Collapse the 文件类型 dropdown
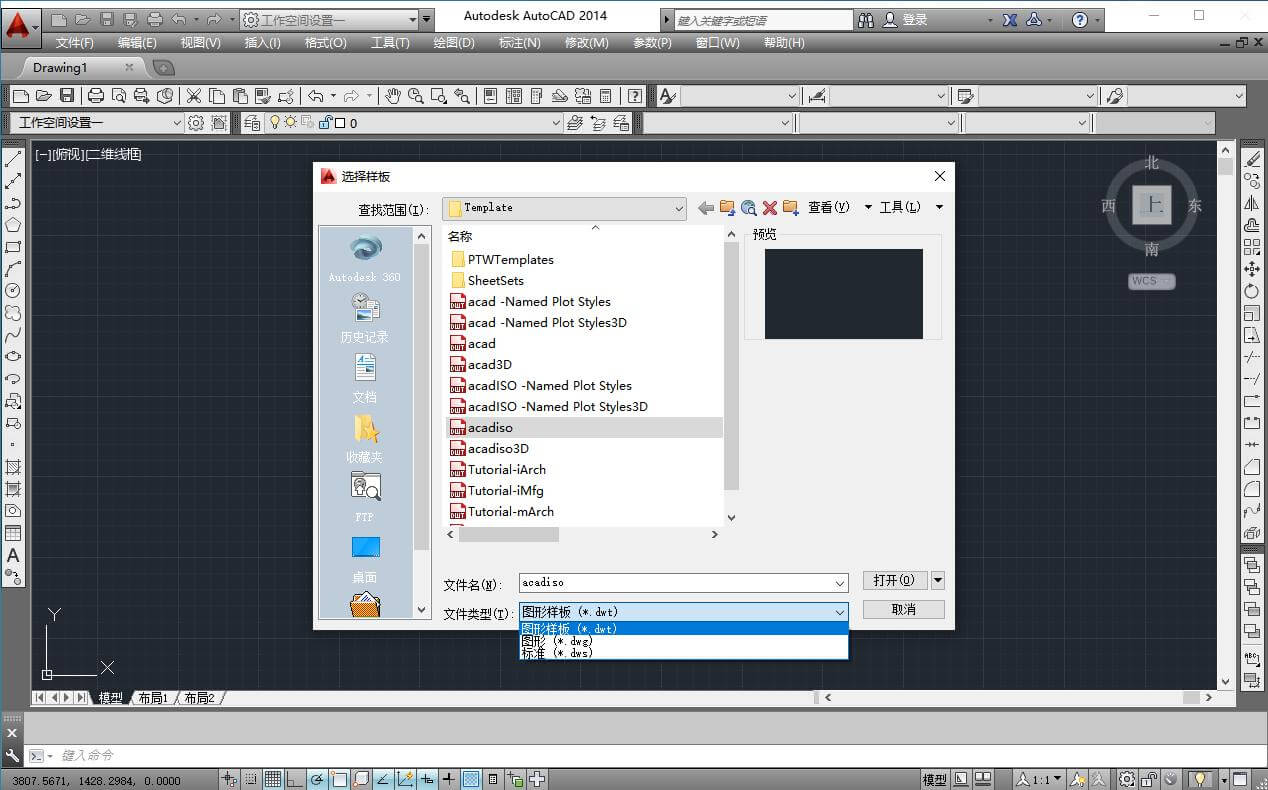The width and height of the screenshot is (1268, 790). pyautogui.click(x=840, y=612)
